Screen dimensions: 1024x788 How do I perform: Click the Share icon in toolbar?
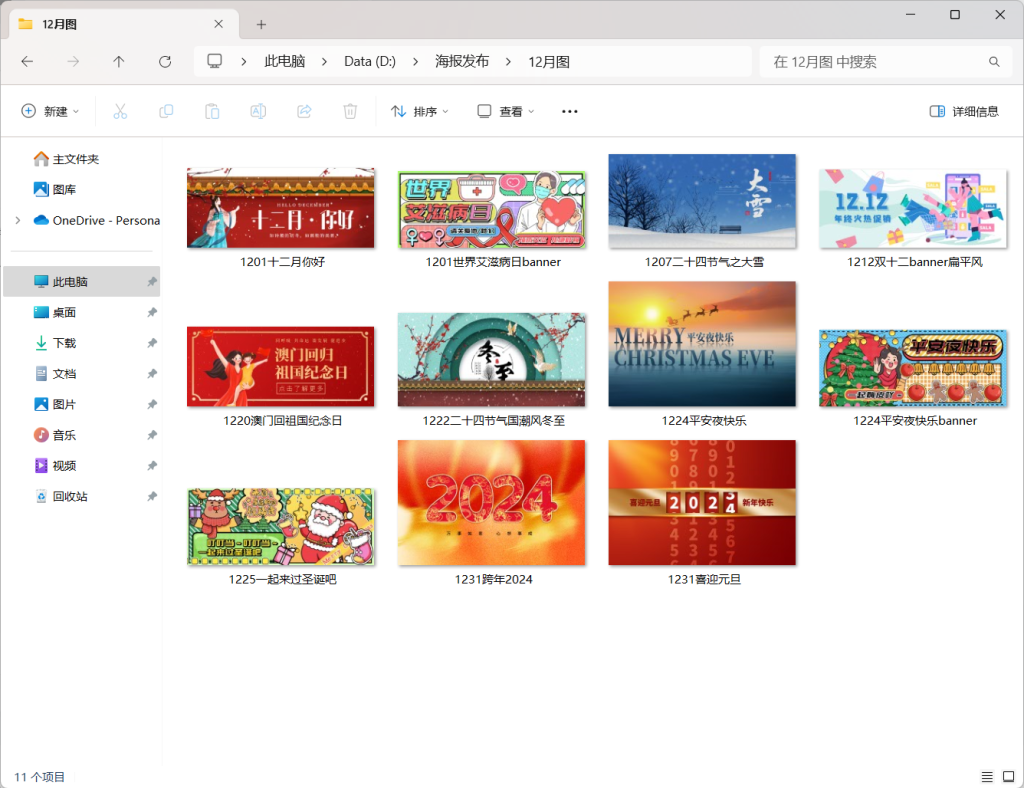(304, 111)
